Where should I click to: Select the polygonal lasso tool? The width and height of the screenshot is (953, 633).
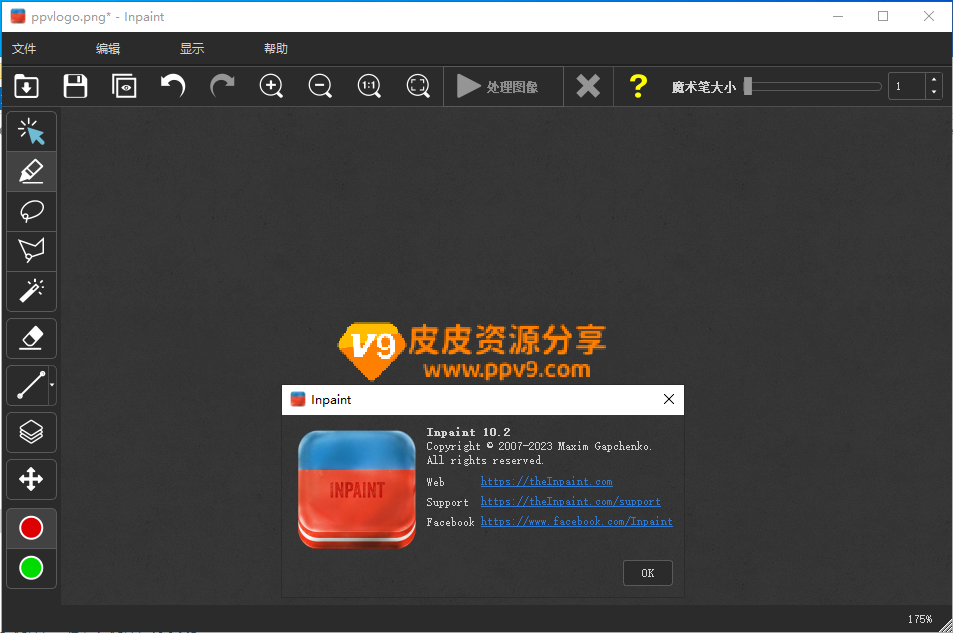coord(32,251)
